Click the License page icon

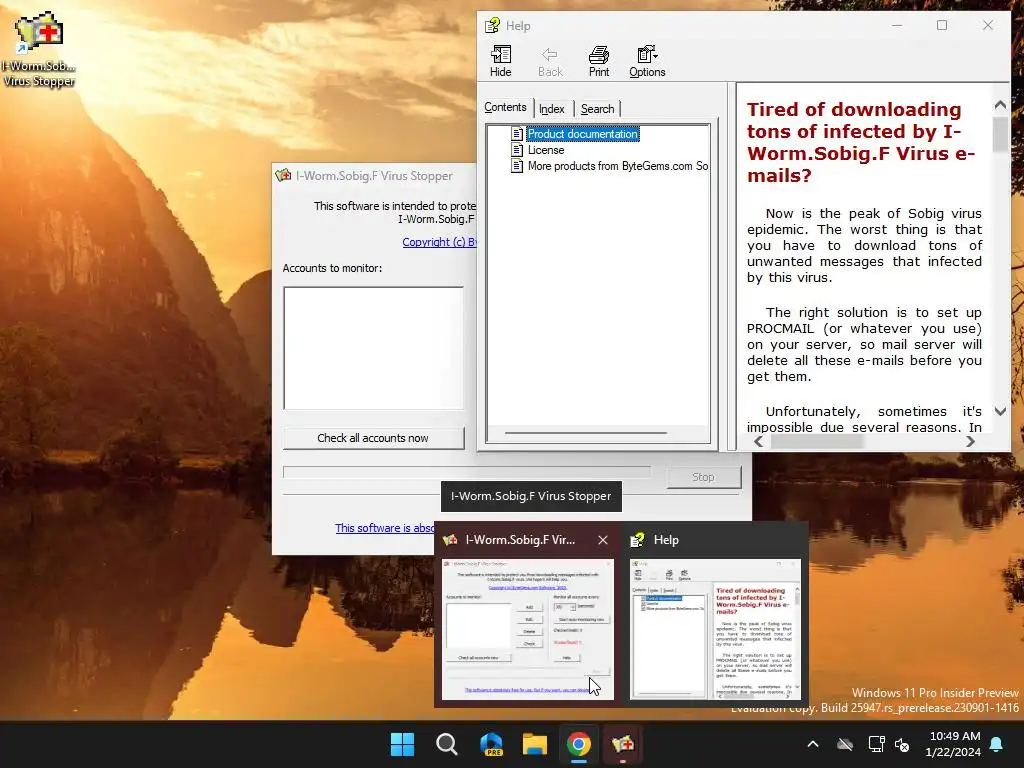517,150
